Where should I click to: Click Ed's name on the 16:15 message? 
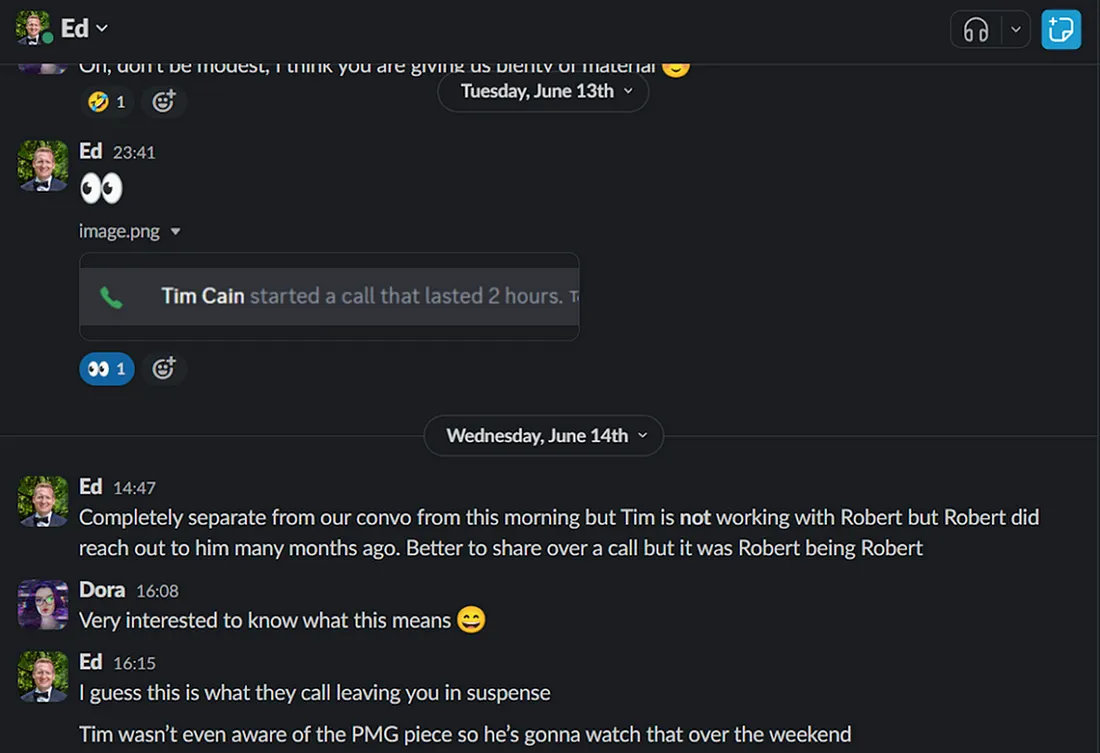(x=91, y=662)
